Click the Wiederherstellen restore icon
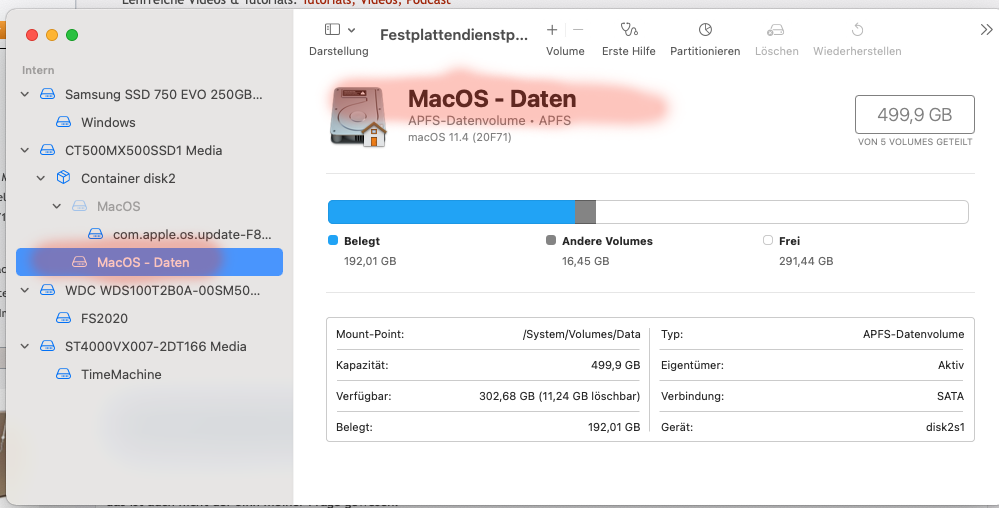The image size is (999, 508). 857,29
